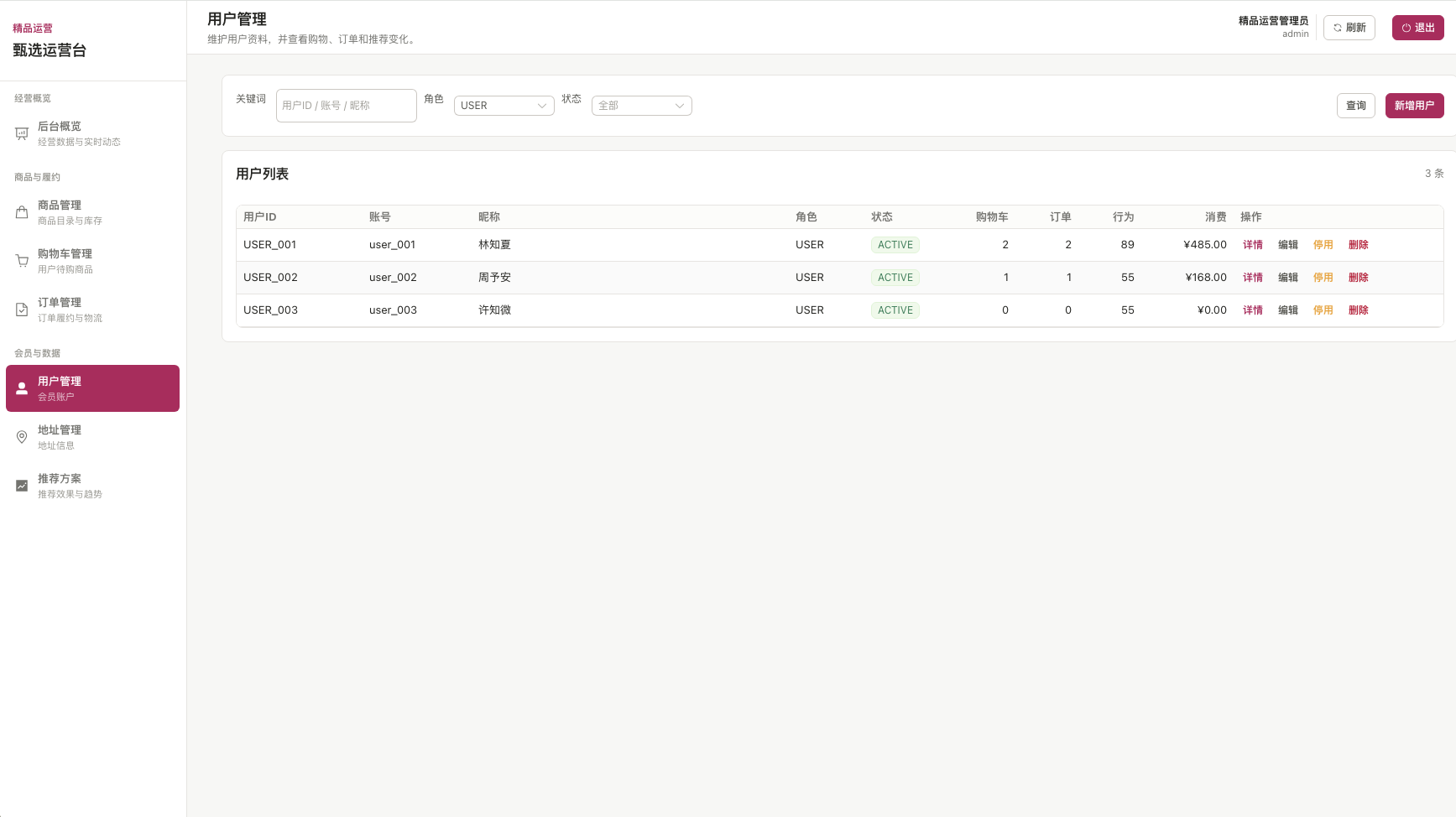Viewport: 1456px width, 817px height.
Task: Open the 角色 USER dropdown
Action: [x=504, y=106]
